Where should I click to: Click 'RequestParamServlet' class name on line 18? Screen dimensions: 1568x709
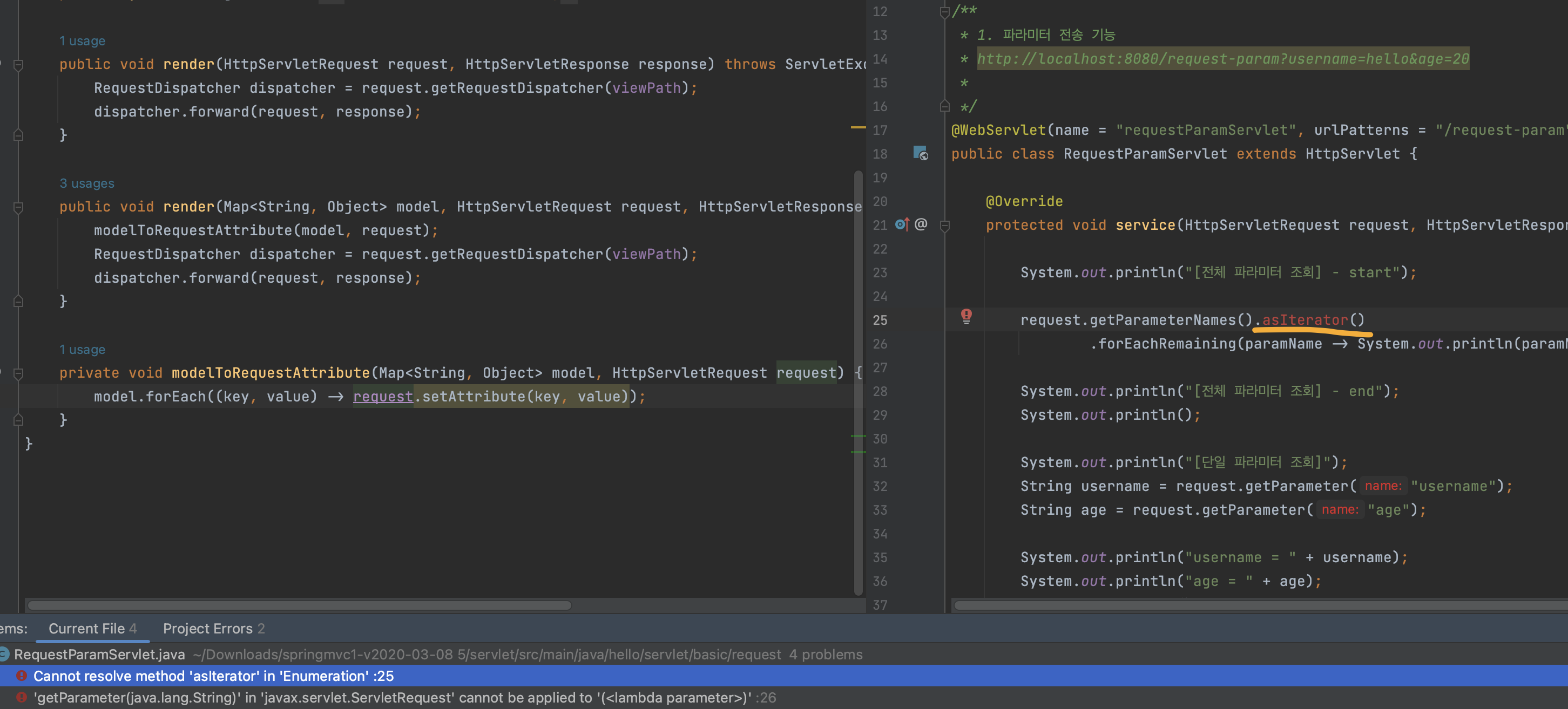coord(1145,154)
